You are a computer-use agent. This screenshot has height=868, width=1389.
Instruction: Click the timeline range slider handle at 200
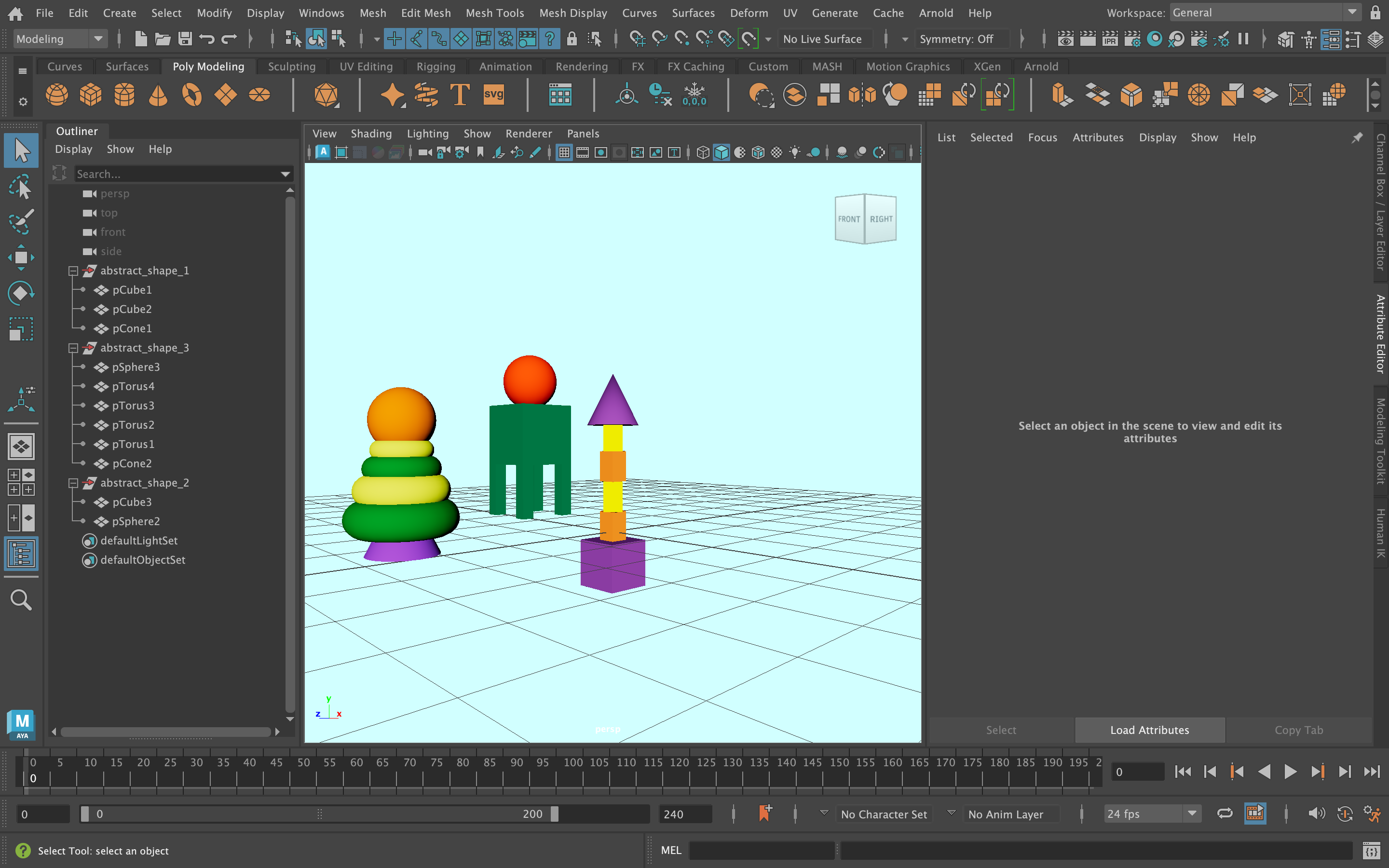click(x=555, y=814)
